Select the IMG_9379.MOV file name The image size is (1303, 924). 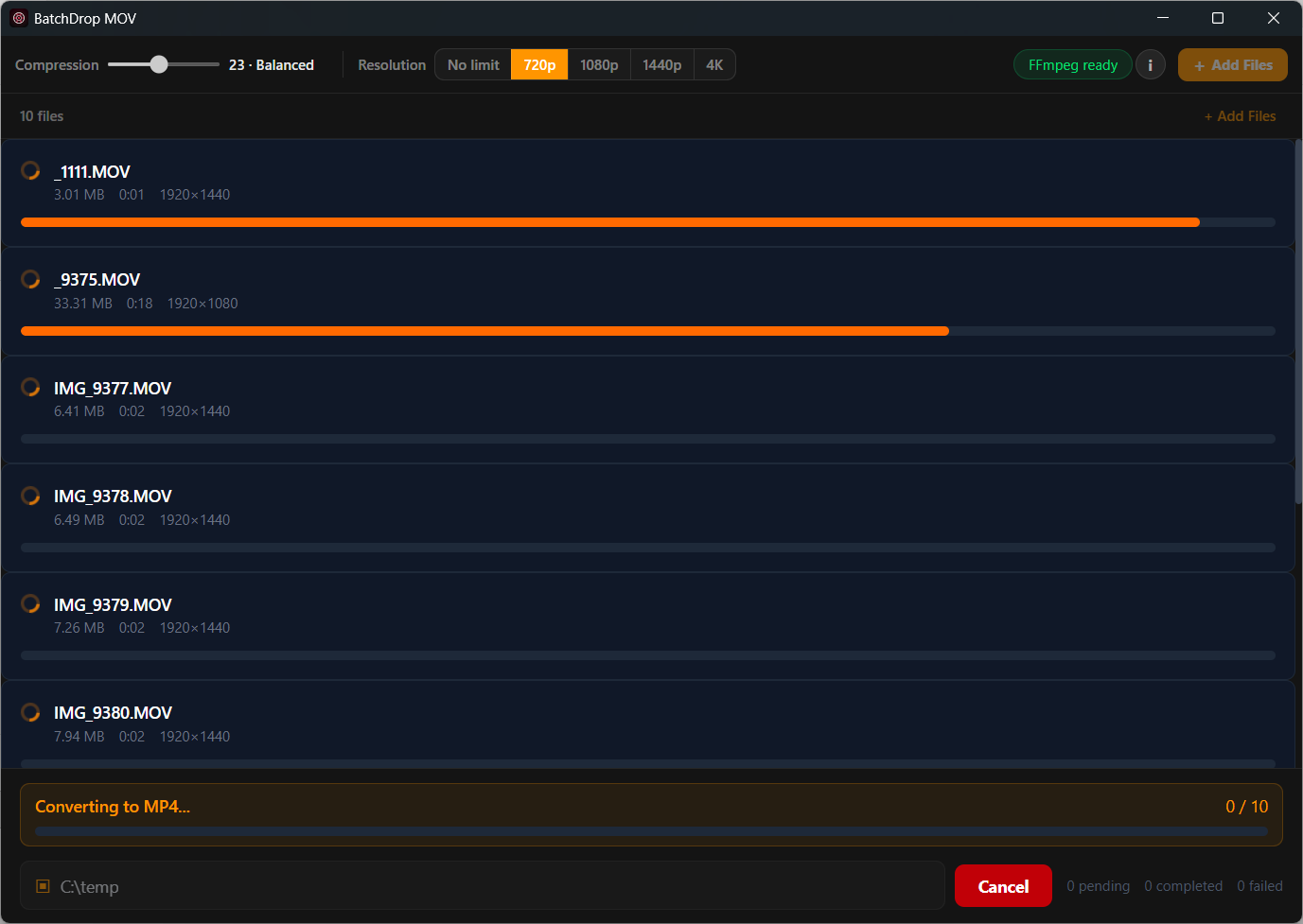(113, 604)
